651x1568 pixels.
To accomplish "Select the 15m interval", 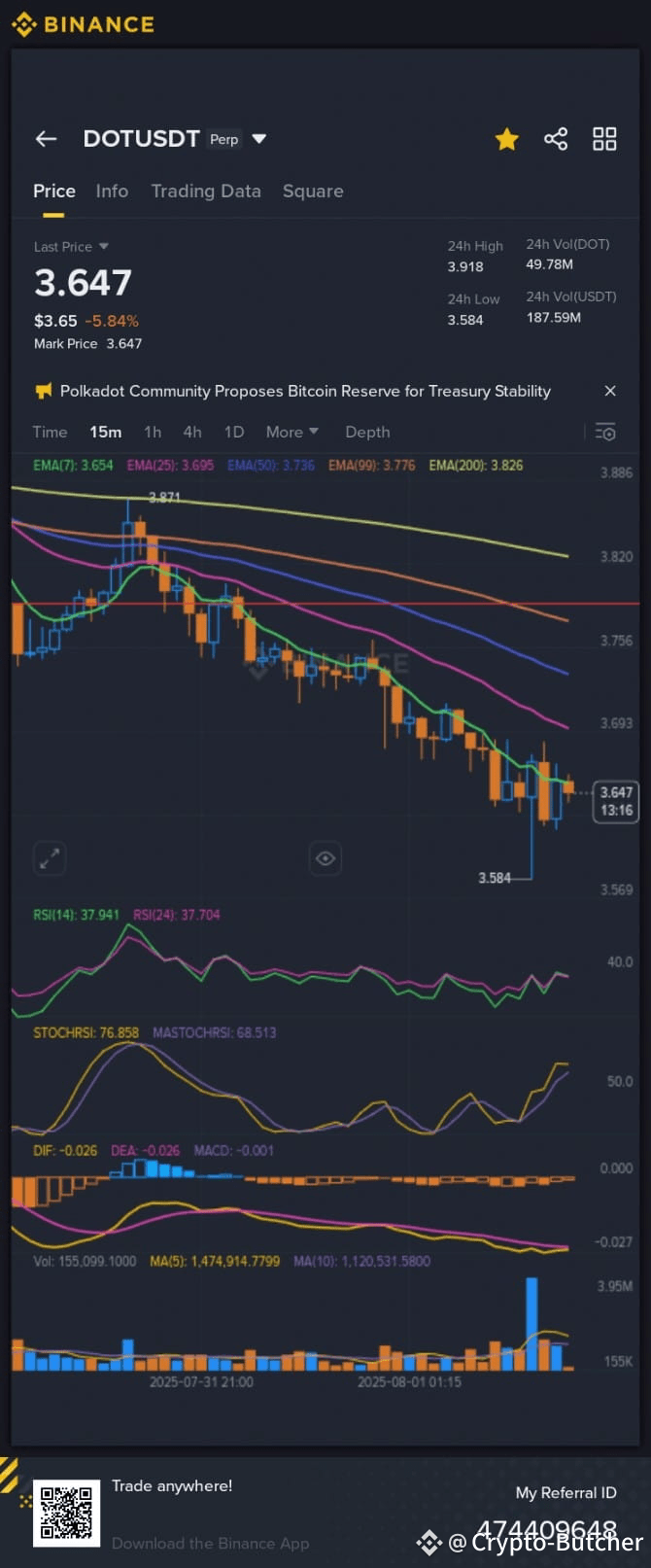I will pos(106,432).
